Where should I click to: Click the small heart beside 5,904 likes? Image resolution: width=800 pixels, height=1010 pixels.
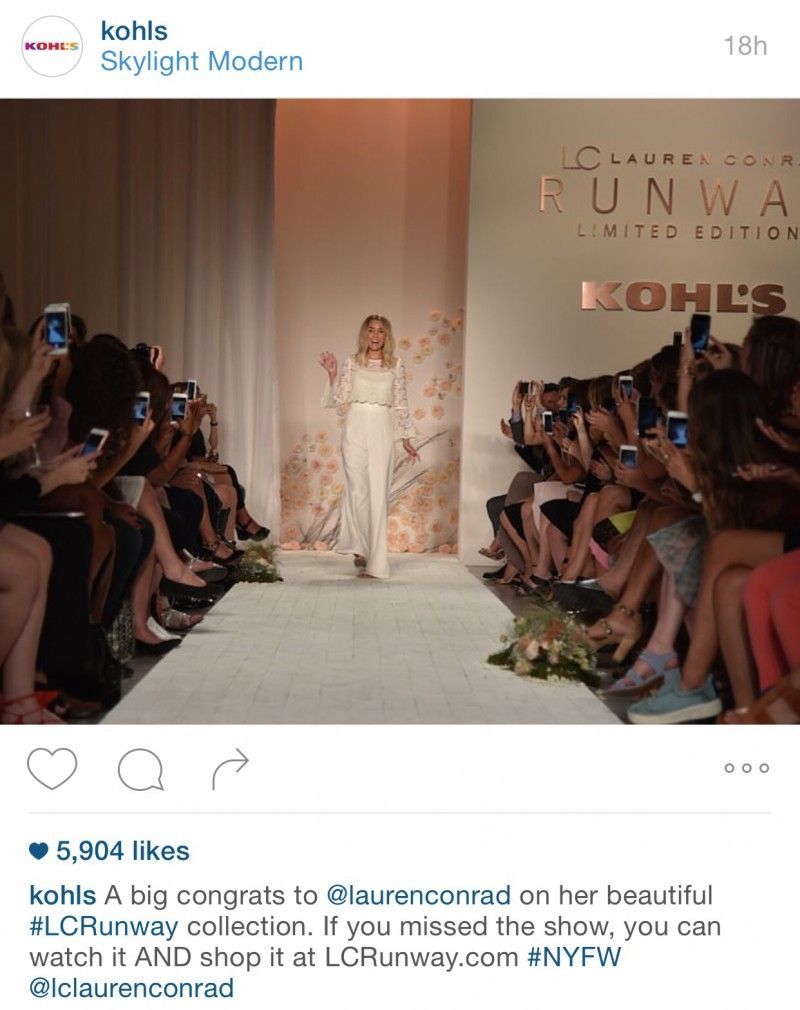coord(39,852)
